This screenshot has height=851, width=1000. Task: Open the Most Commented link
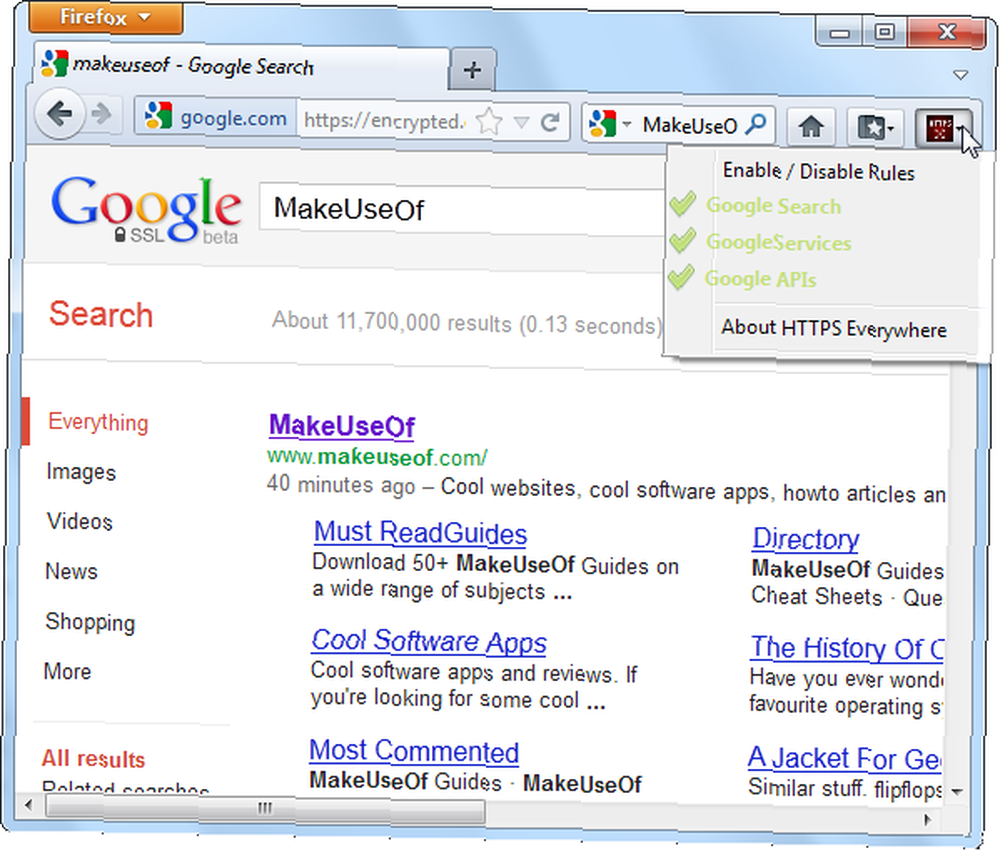pyautogui.click(x=414, y=751)
